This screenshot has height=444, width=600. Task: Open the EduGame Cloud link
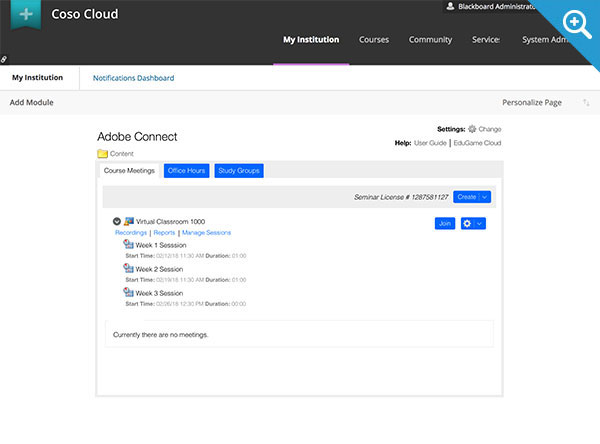point(477,143)
